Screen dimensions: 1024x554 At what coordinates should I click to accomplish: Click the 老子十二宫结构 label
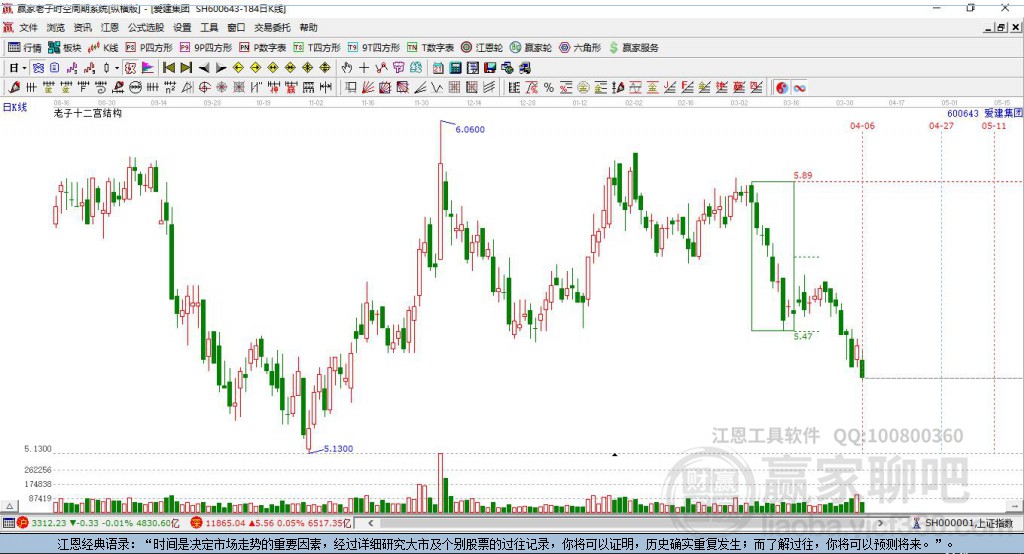tap(88, 113)
